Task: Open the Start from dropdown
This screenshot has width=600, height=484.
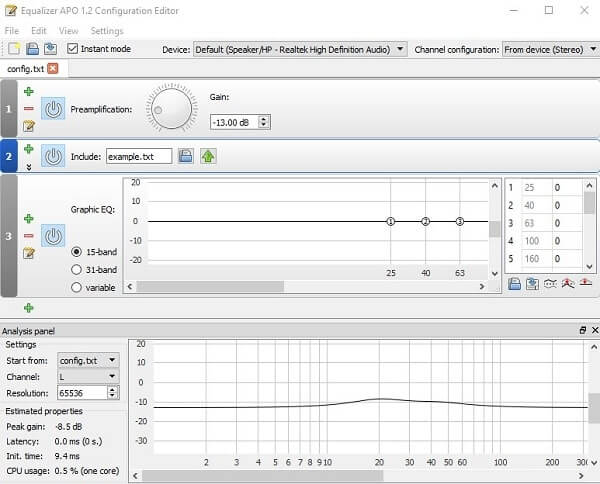Action: click(88, 360)
